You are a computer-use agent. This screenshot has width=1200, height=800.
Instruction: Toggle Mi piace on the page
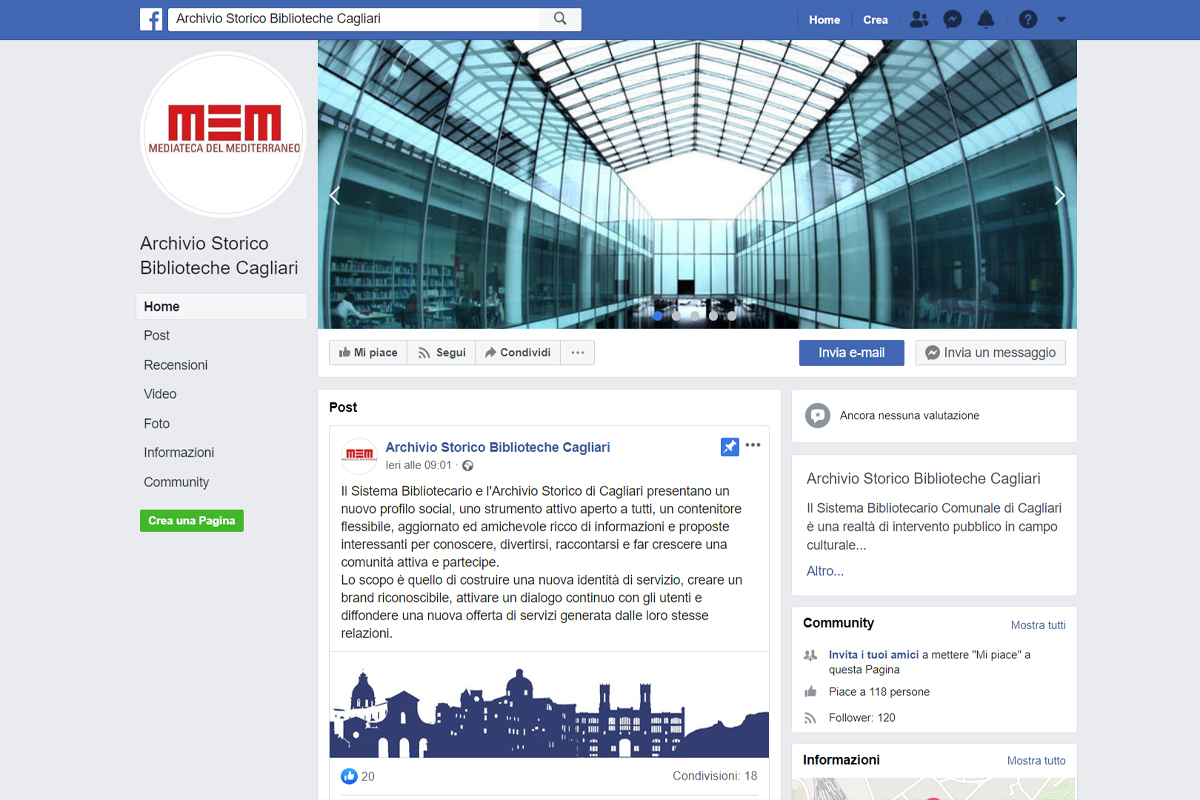[x=368, y=353]
